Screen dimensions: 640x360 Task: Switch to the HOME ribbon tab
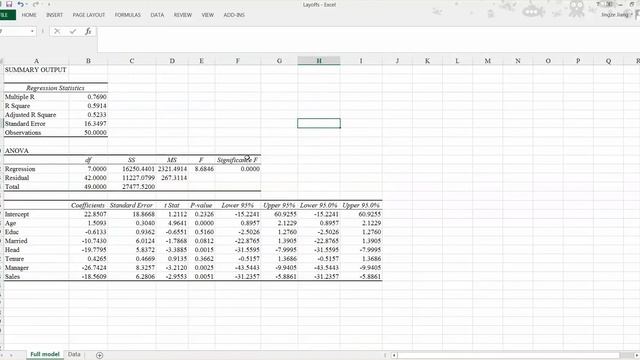(x=29, y=15)
